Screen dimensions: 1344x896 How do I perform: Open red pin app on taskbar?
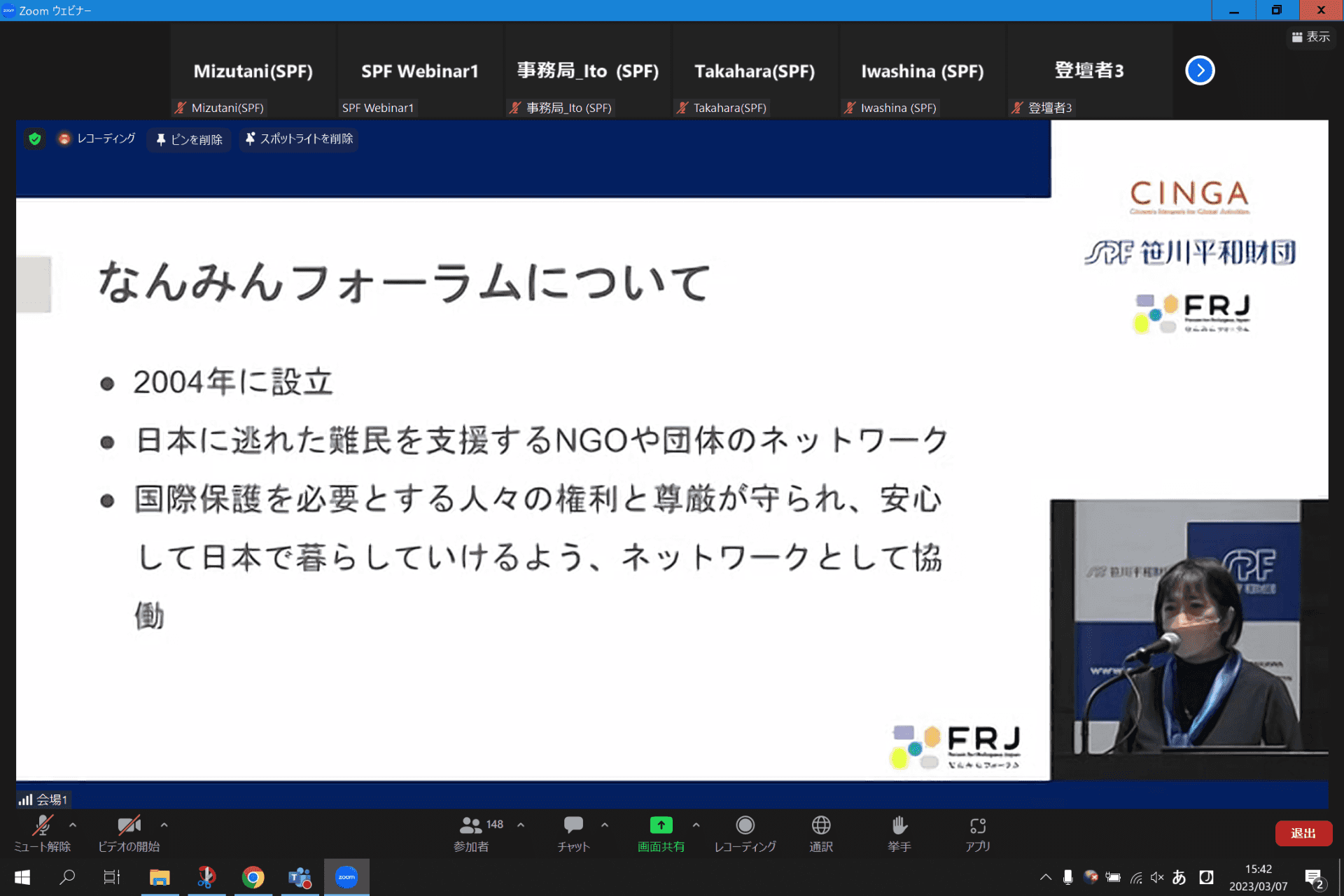click(x=206, y=877)
